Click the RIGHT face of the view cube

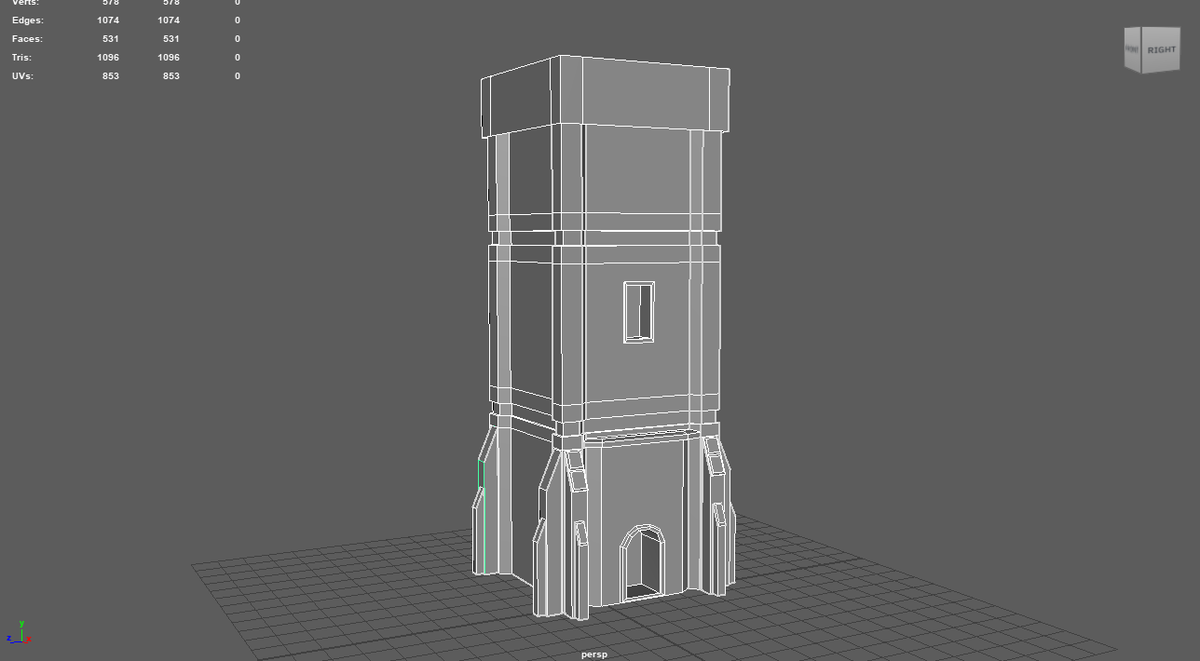coord(1161,50)
